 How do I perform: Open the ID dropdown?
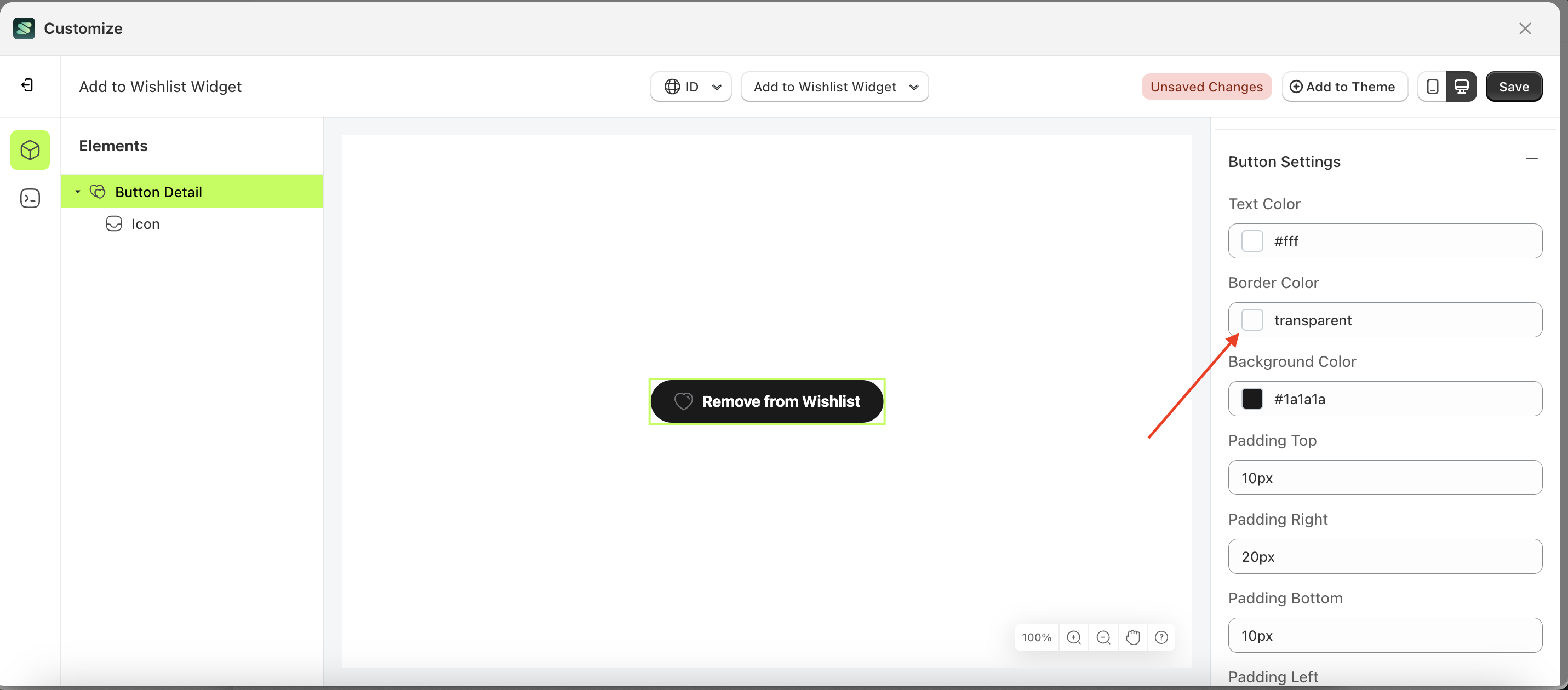(x=690, y=87)
